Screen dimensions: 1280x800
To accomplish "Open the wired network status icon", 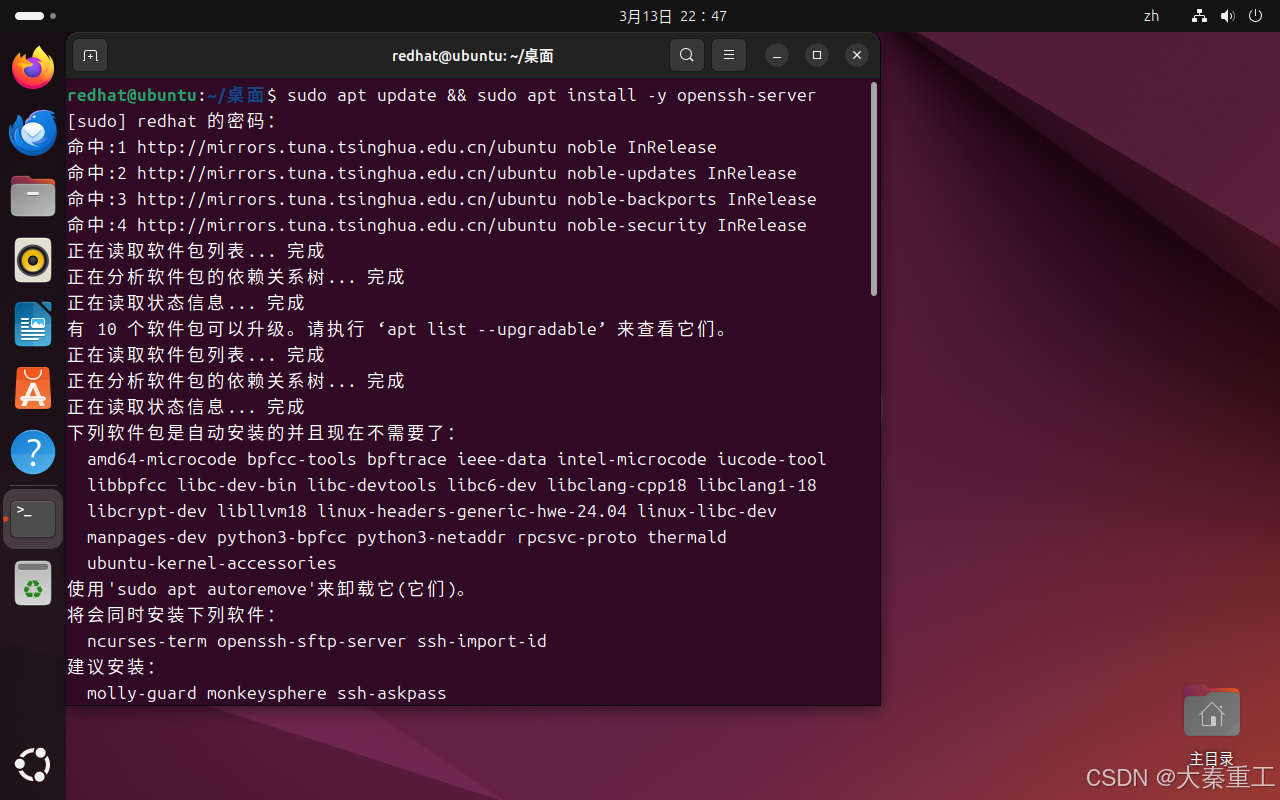I will point(1200,16).
